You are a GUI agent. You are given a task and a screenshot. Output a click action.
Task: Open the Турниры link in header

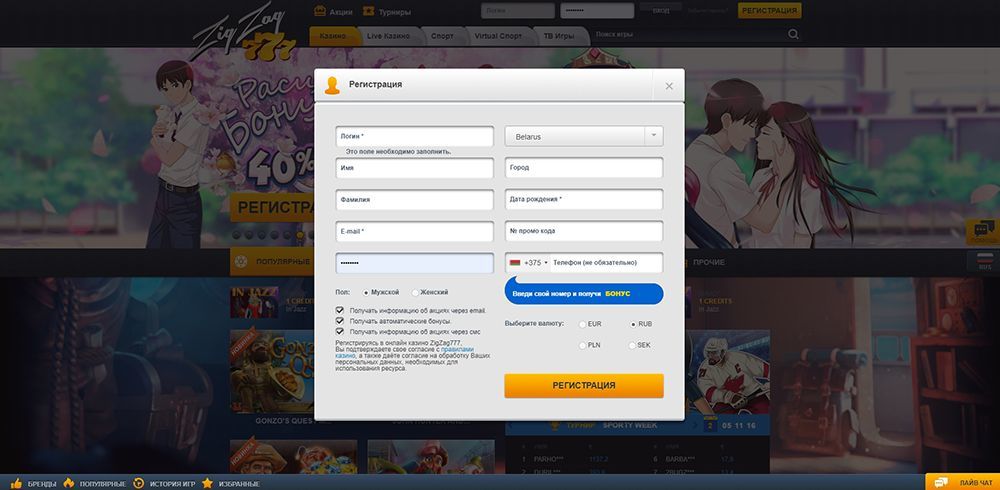click(388, 11)
